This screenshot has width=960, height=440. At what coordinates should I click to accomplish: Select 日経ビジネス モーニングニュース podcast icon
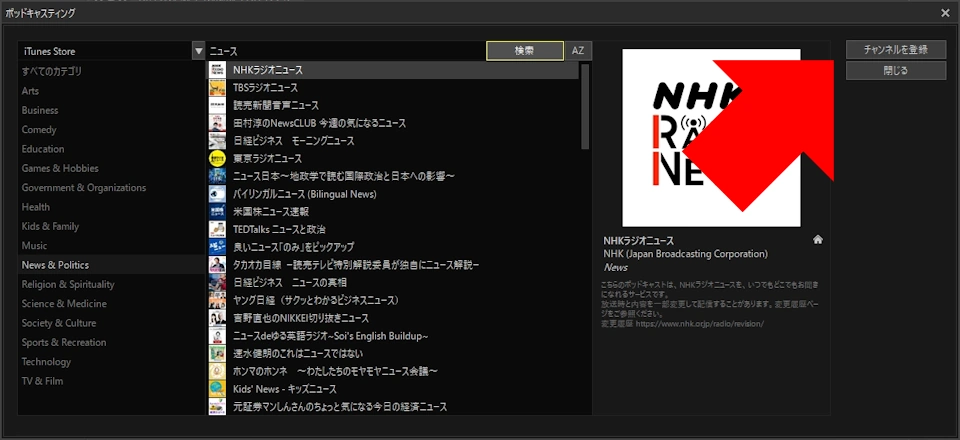(x=217, y=141)
